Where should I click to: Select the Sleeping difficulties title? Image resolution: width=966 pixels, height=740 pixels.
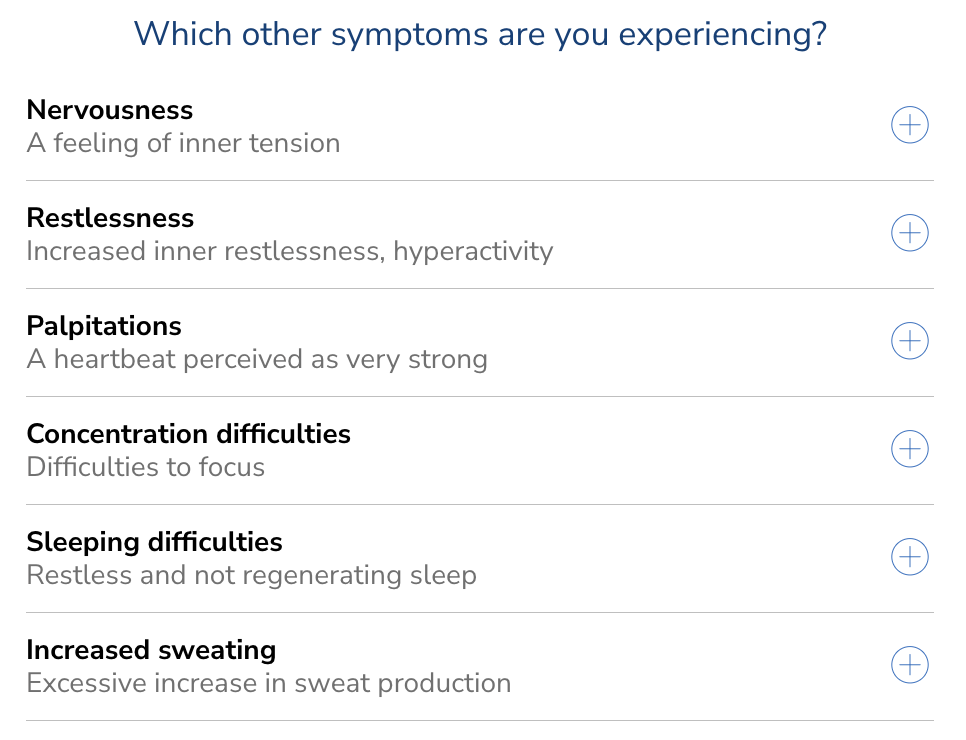155,542
